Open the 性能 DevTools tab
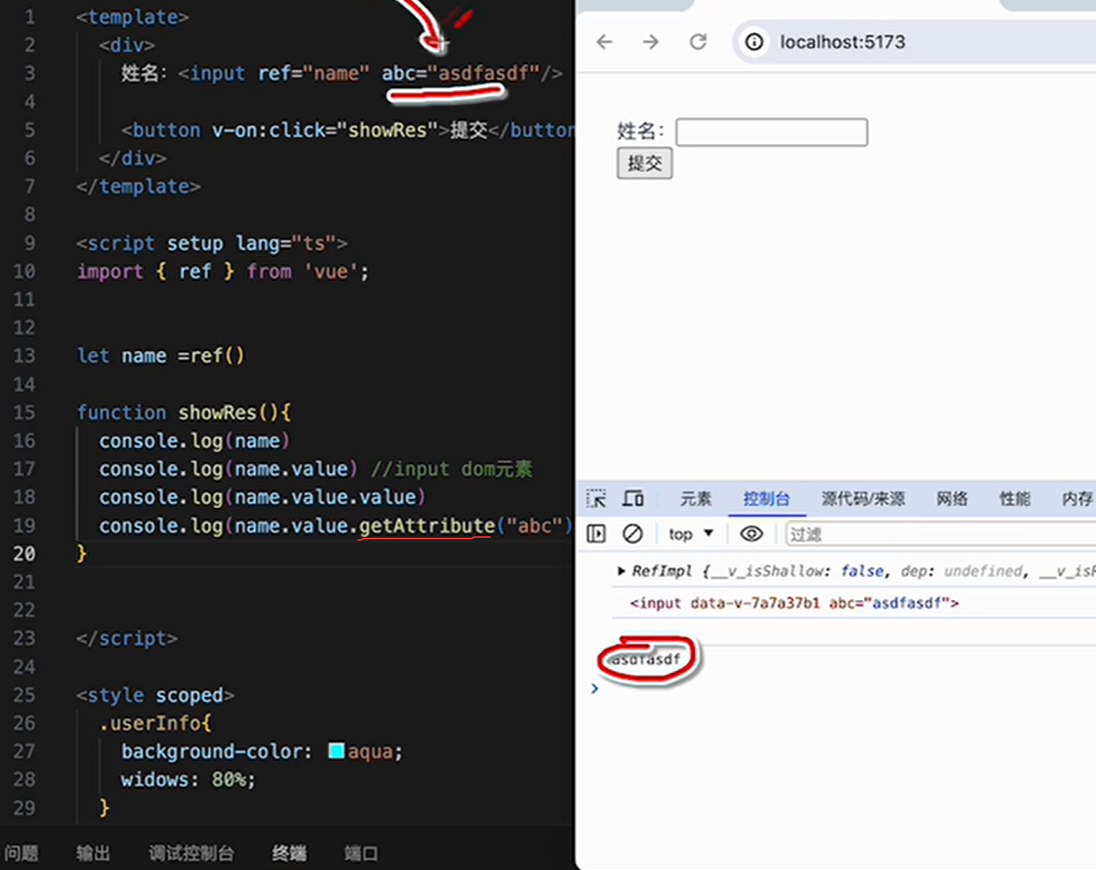 tap(1015, 498)
